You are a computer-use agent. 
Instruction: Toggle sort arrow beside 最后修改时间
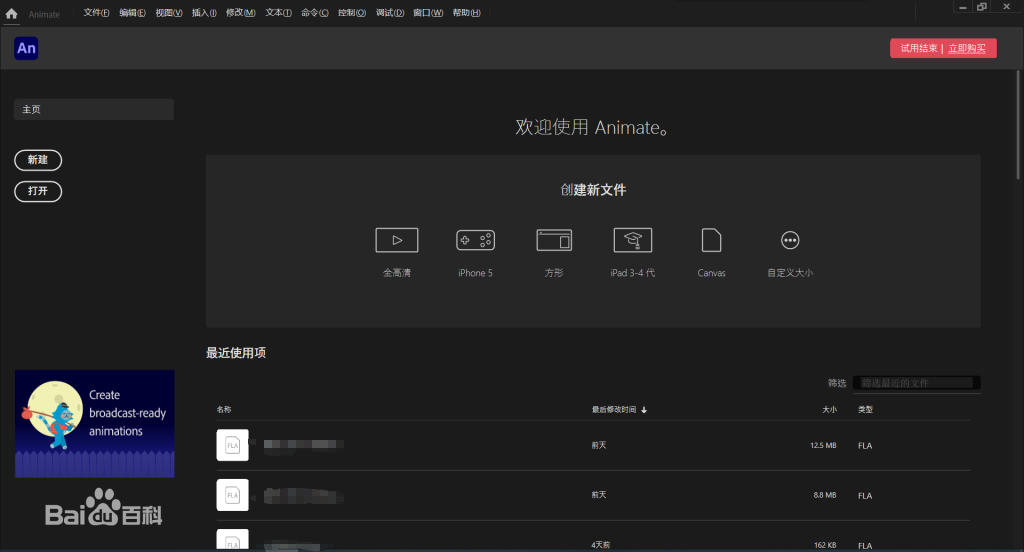click(644, 410)
